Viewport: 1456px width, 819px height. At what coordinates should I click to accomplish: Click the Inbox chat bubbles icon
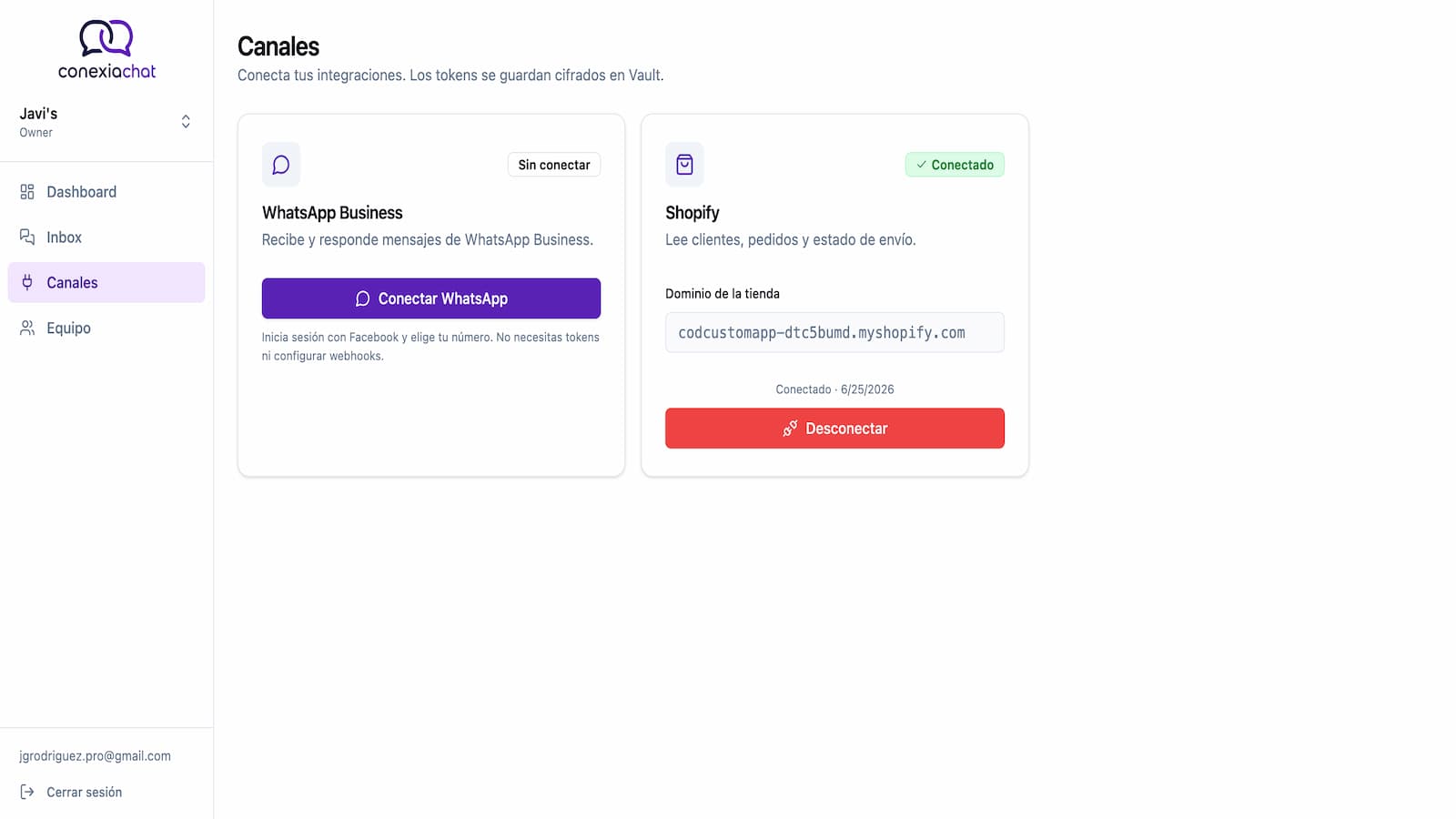click(27, 238)
